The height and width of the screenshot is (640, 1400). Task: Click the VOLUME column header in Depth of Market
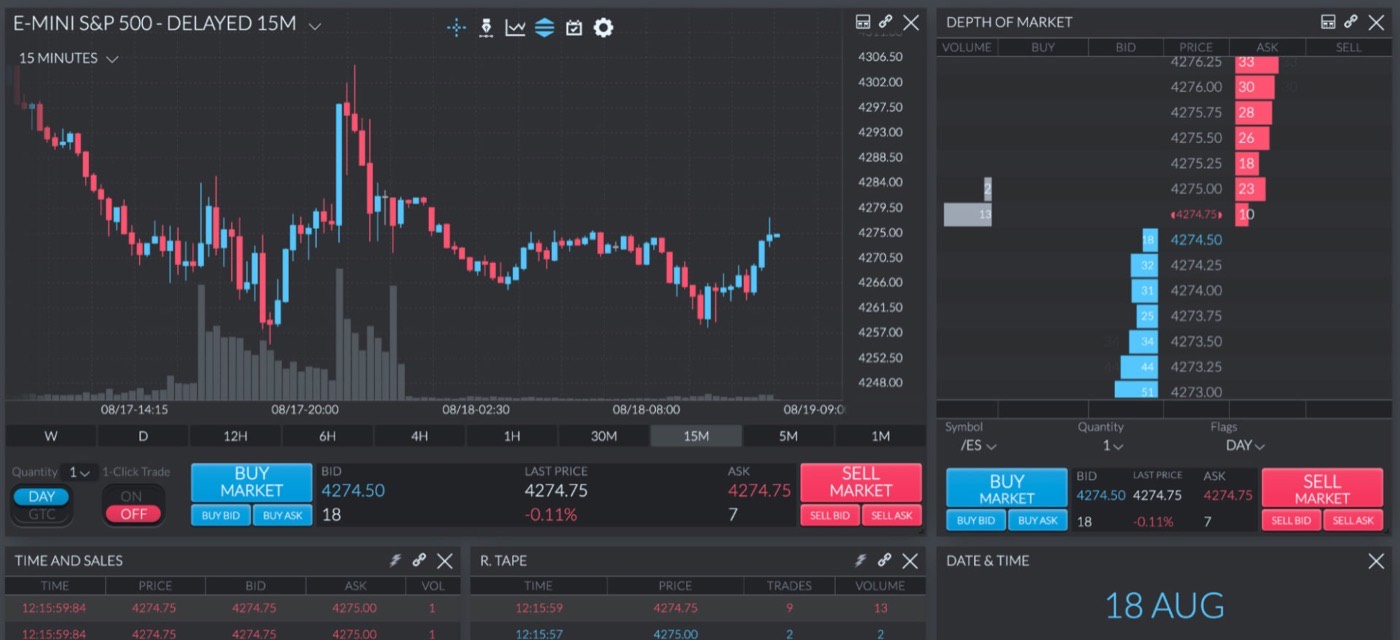967,47
